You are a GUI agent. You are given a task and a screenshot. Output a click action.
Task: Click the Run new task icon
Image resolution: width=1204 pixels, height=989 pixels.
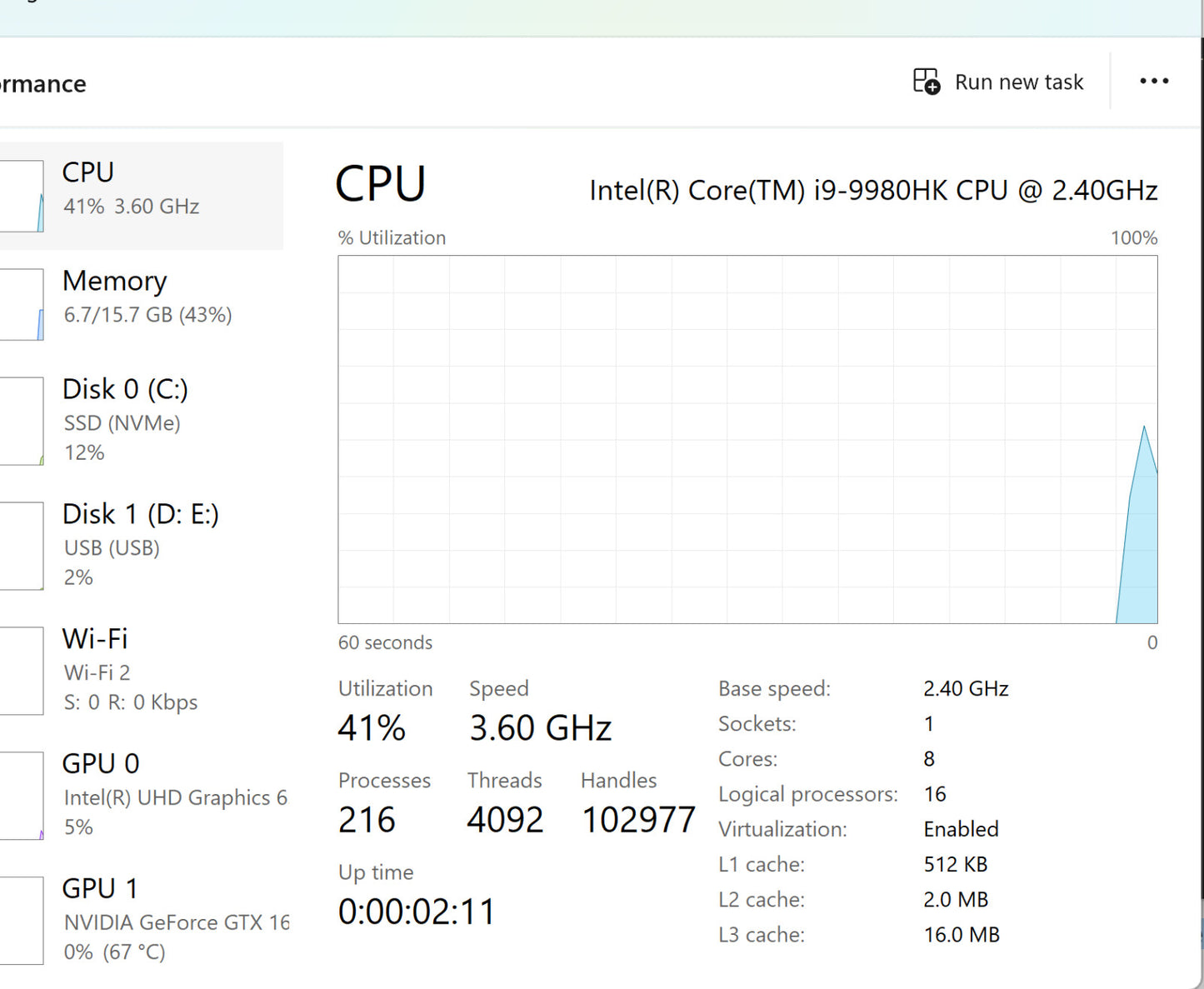click(x=927, y=82)
